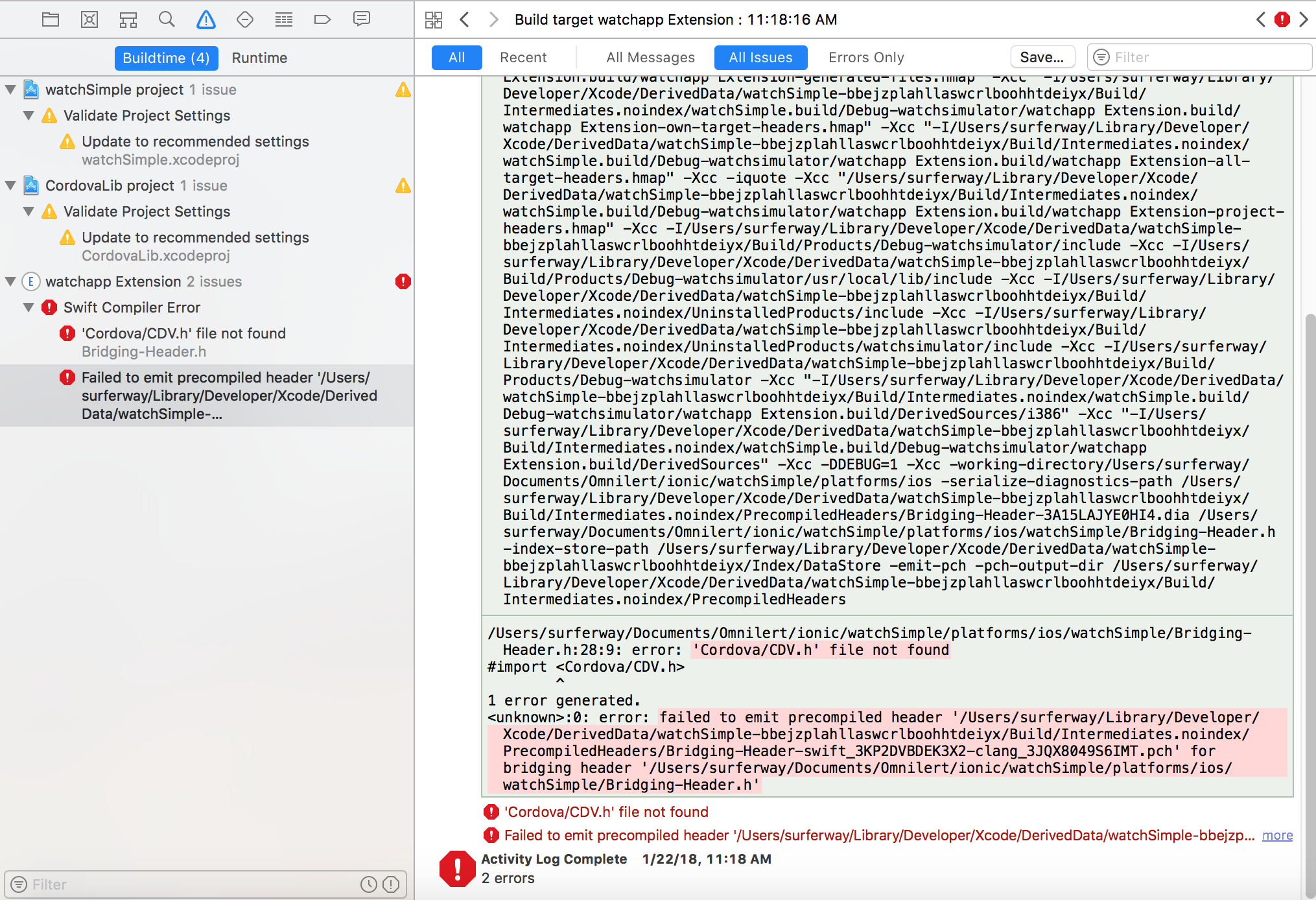The width and height of the screenshot is (1316, 900).
Task: Open the Find navigator magnifier icon
Action: coord(167,19)
